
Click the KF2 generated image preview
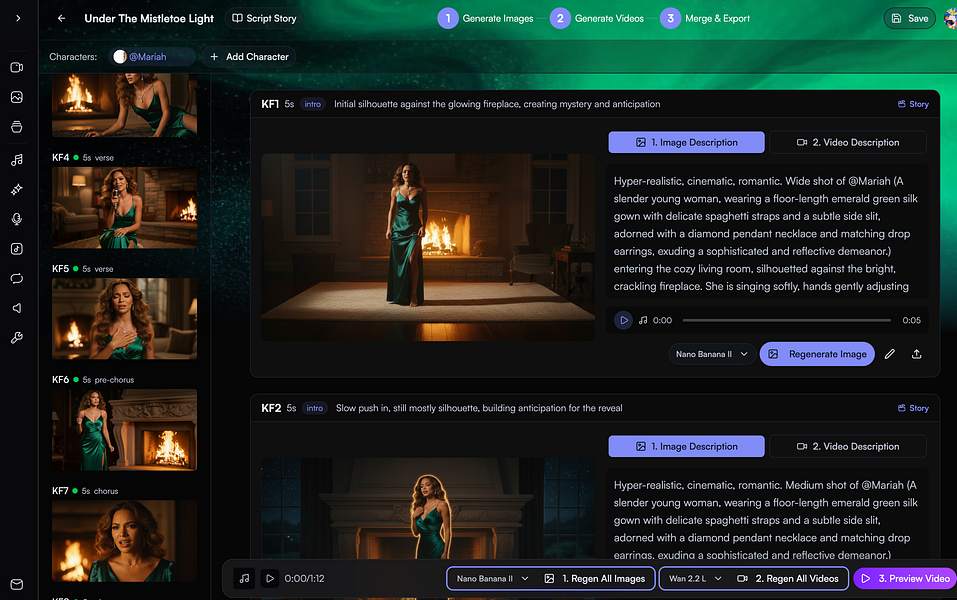[x=428, y=508]
